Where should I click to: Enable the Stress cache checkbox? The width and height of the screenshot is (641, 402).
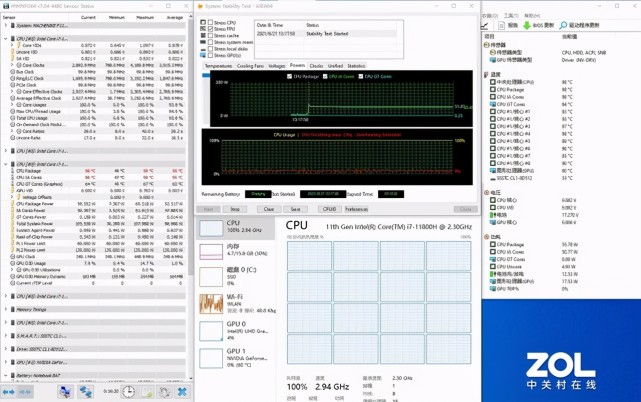coord(211,36)
